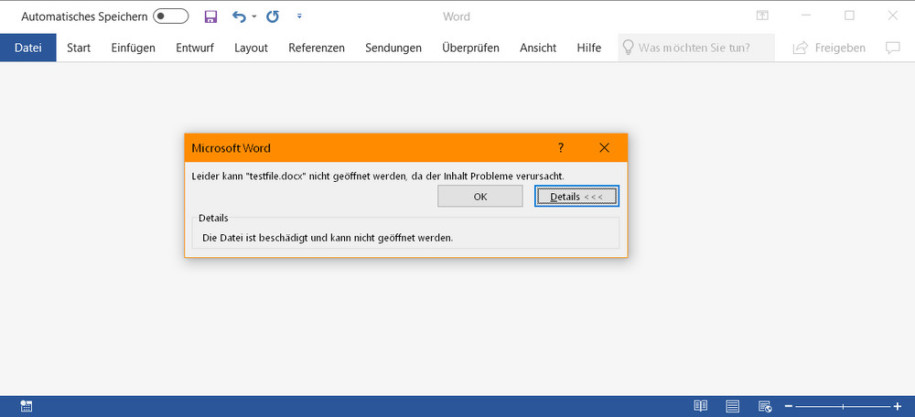Click the purple Save disk icon
This screenshot has width=915, height=417.
[211, 16]
